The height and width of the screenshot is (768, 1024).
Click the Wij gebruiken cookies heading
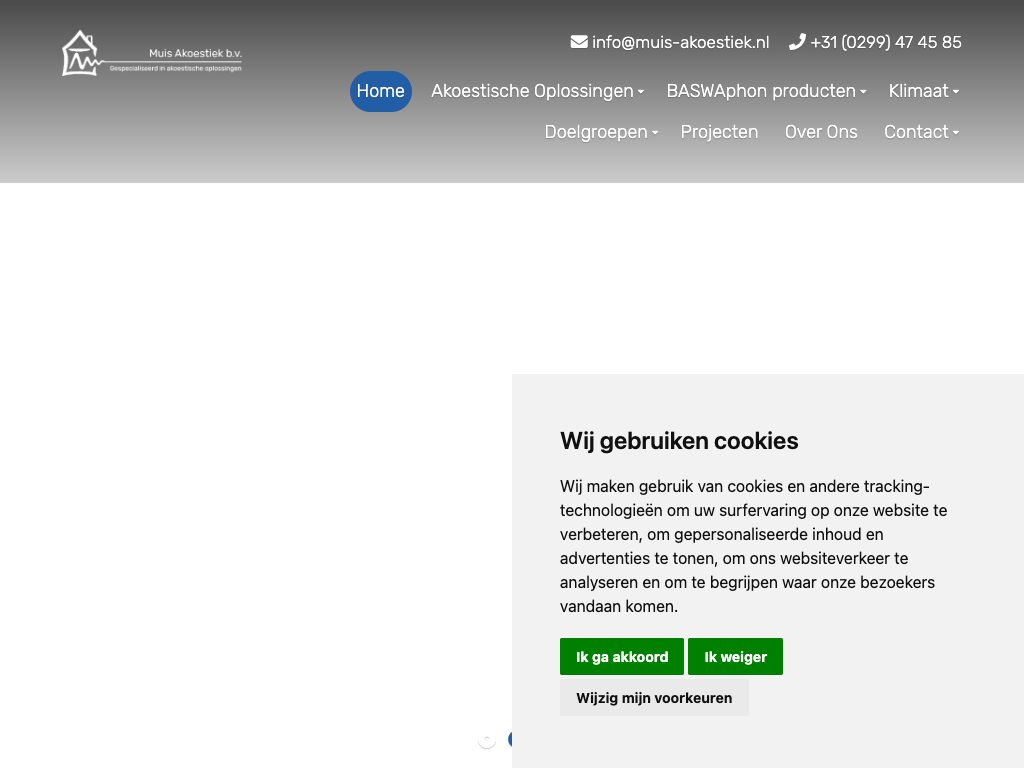[679, 441]
